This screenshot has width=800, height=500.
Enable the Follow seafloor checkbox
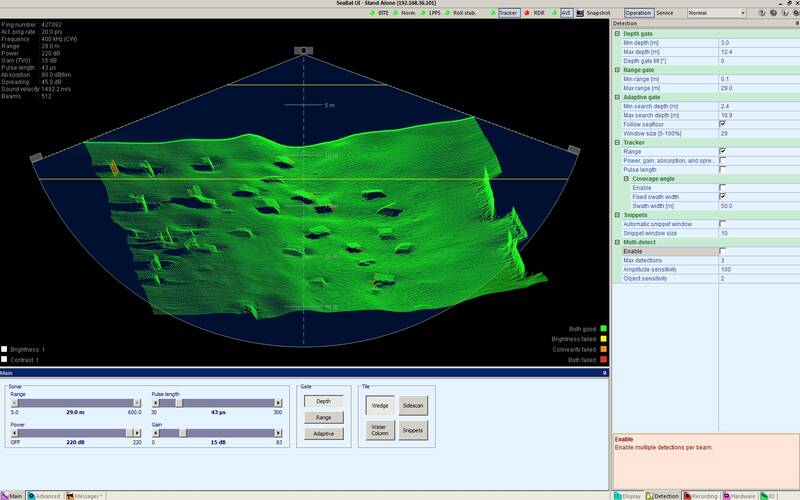(x=722, y=124)
